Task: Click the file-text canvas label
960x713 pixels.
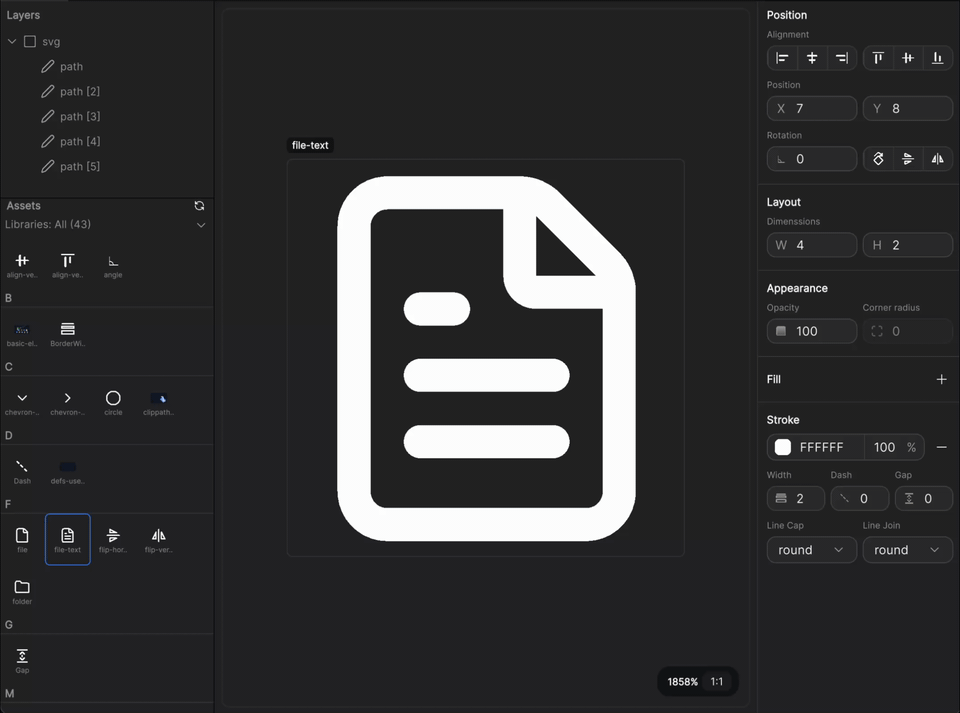Action: tap(310, 145)
